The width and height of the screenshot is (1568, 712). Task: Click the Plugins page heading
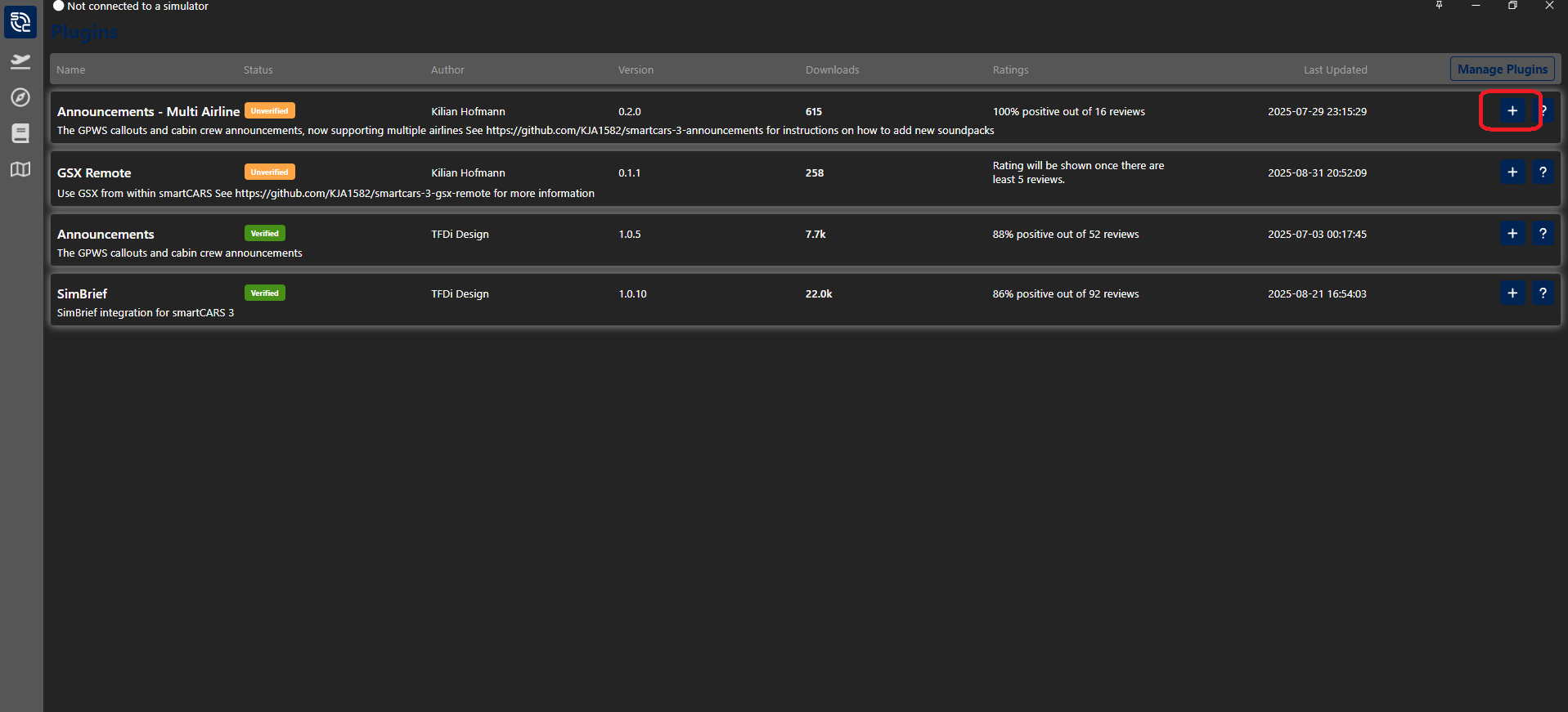click(84, 33)
